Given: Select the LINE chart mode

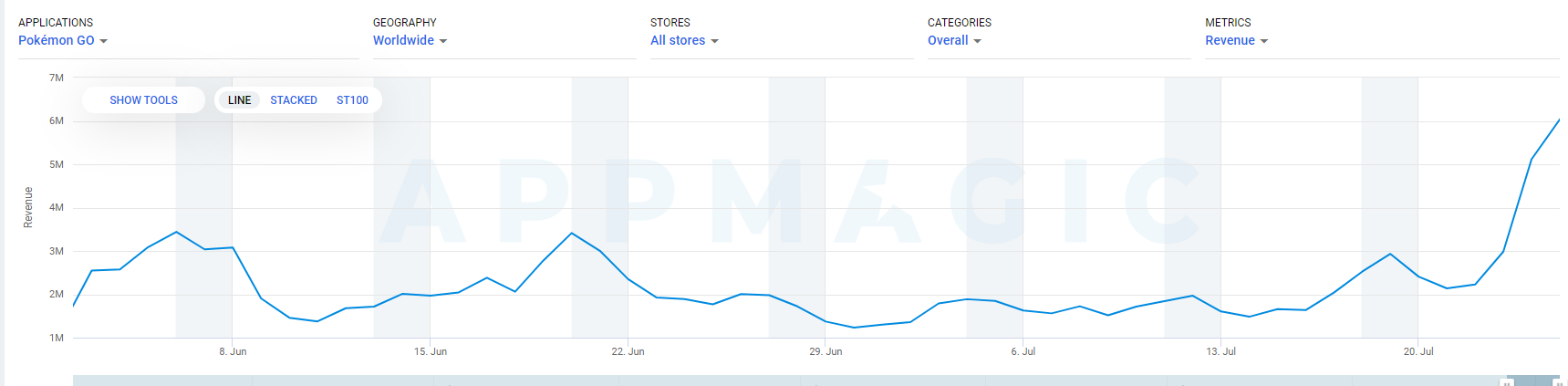Looking at the screenshot, I should (x=240, y=100).
